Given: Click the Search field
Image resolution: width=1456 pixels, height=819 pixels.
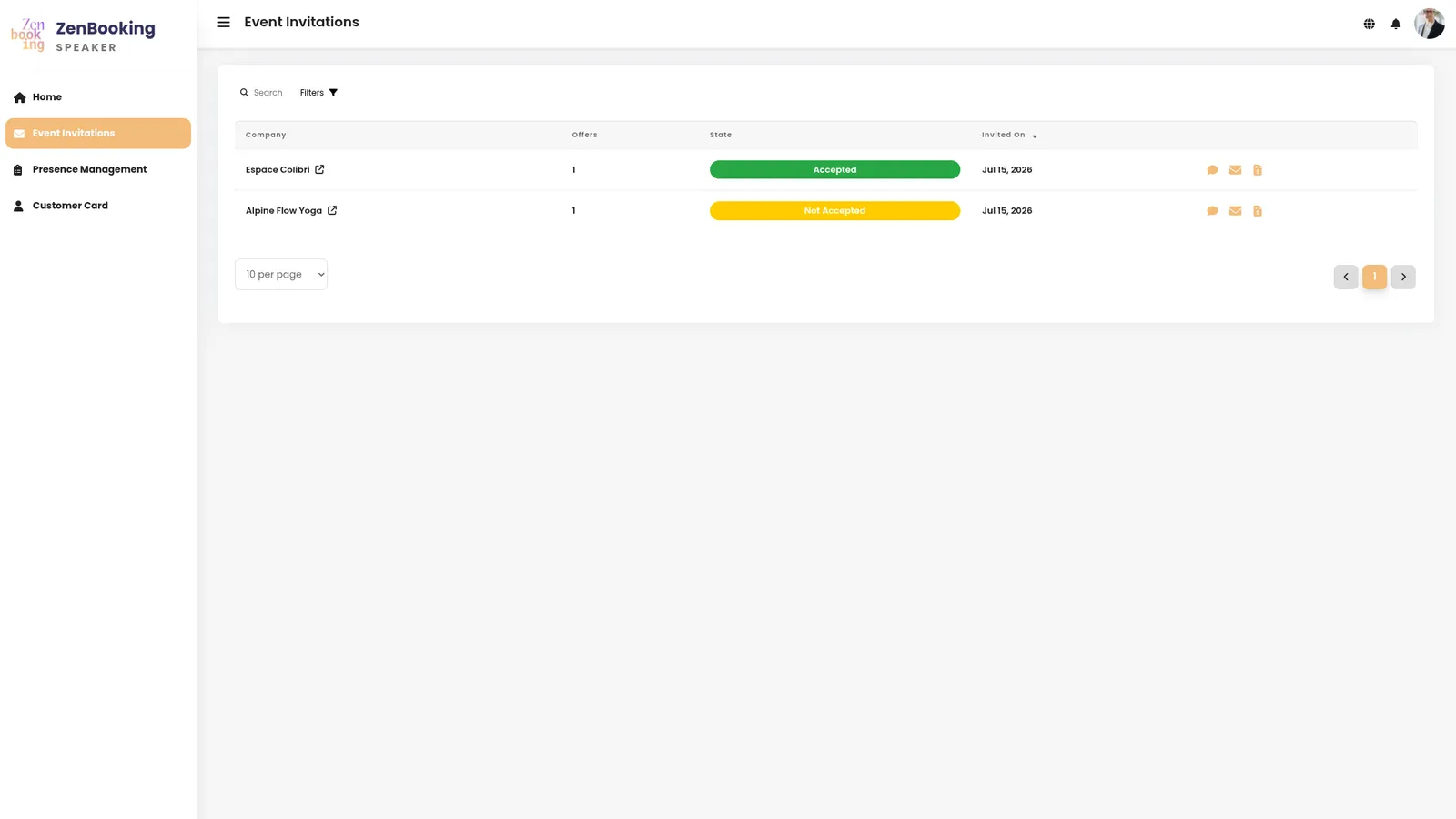Looking at the screenshot, I should [268, 93].
